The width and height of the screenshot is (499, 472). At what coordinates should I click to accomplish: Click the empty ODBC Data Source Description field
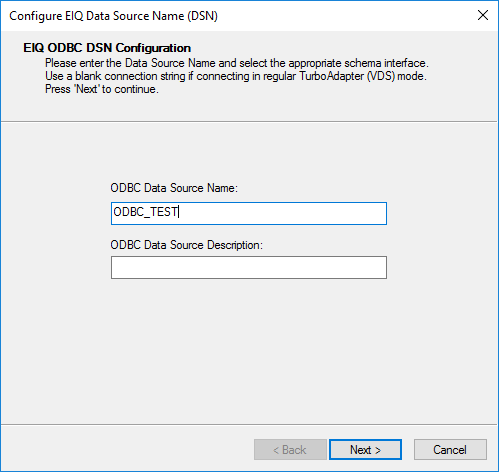(x=249, y=267)
